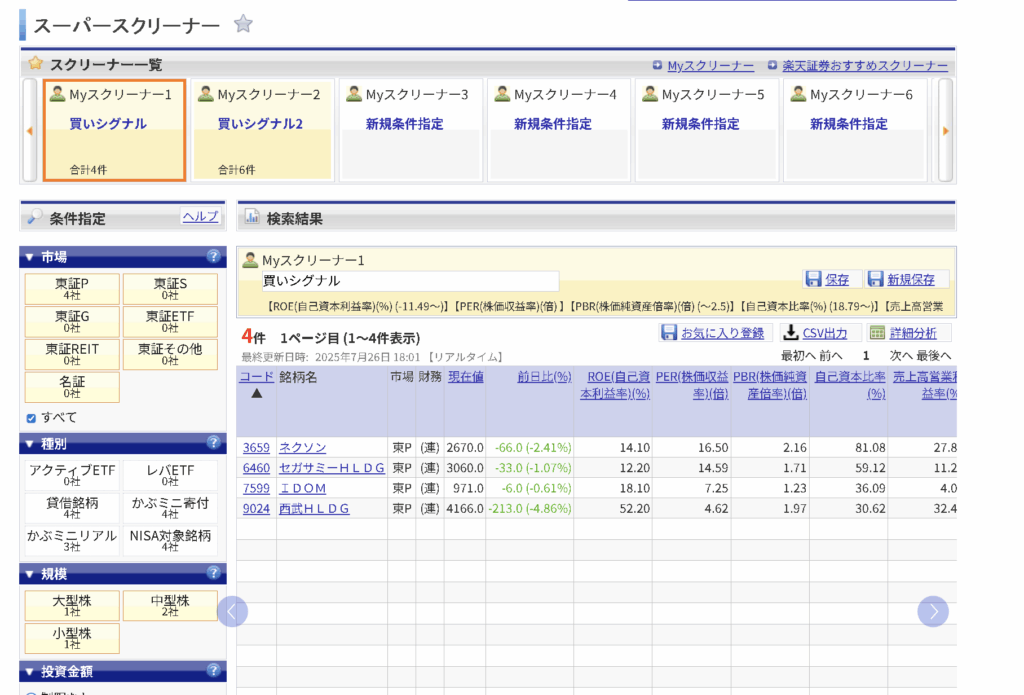Toggle the 中型株 size filter
The image size is (1024, 695).
170,606
